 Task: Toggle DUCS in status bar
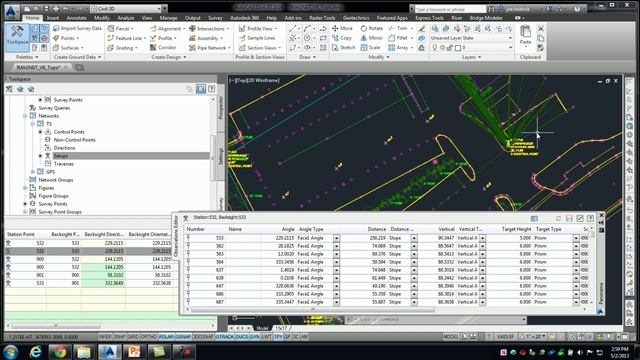tap(242, 337)
